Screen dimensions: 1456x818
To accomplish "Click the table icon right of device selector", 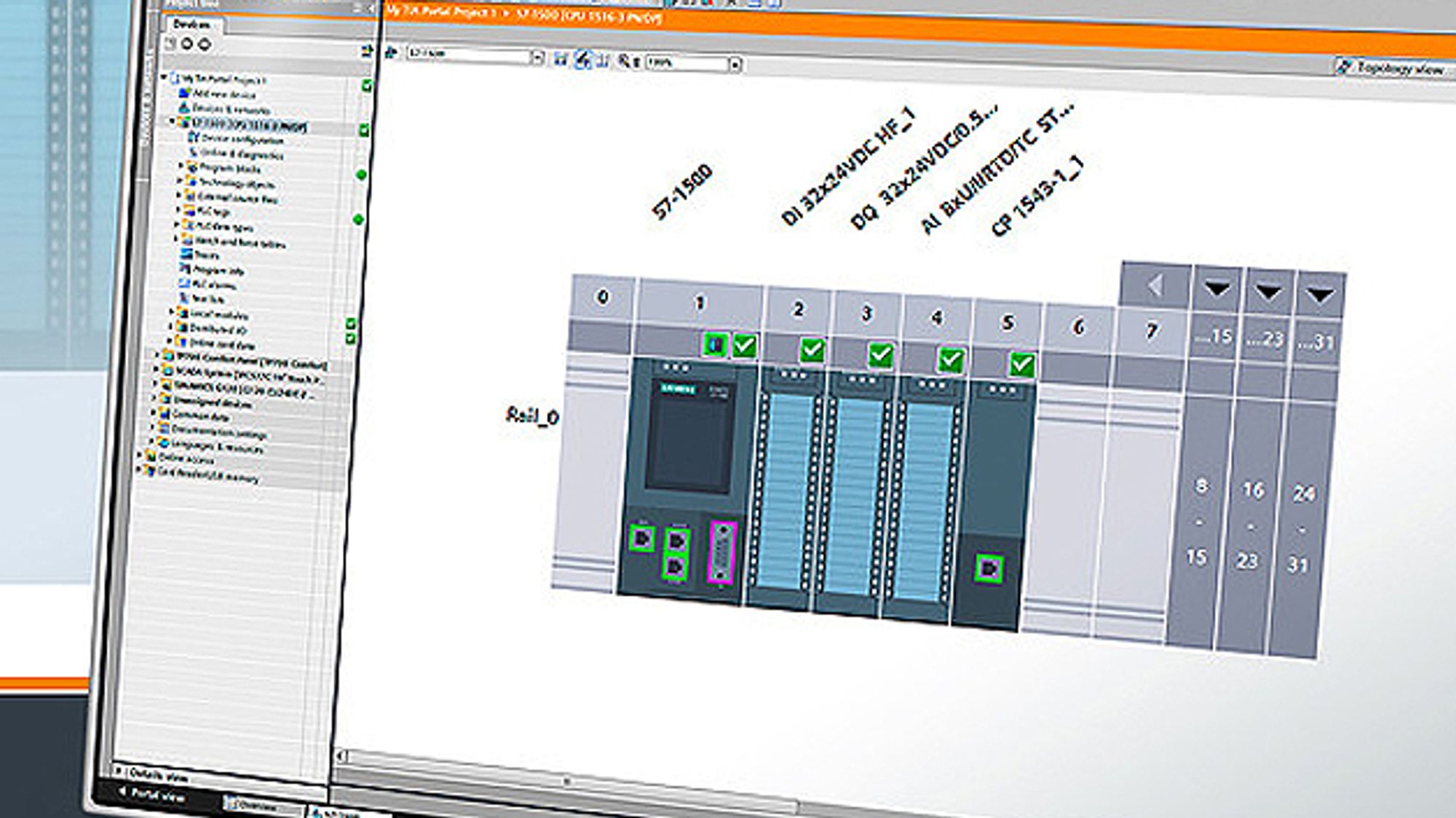I will [561, 58].
